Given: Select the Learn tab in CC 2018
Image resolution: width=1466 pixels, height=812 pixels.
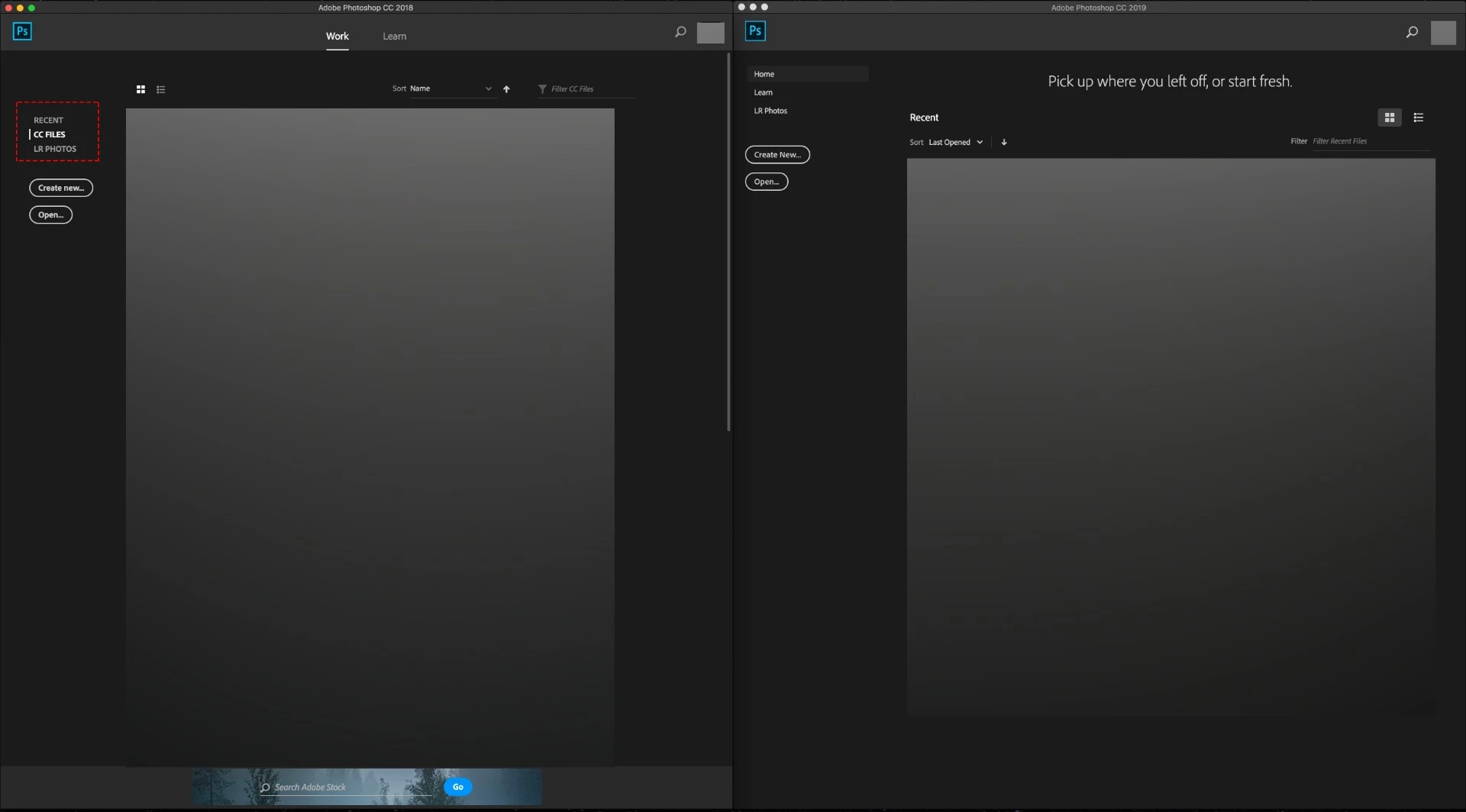Looking at the screenshot, I should pyautogui.click(x=395, y=36).
